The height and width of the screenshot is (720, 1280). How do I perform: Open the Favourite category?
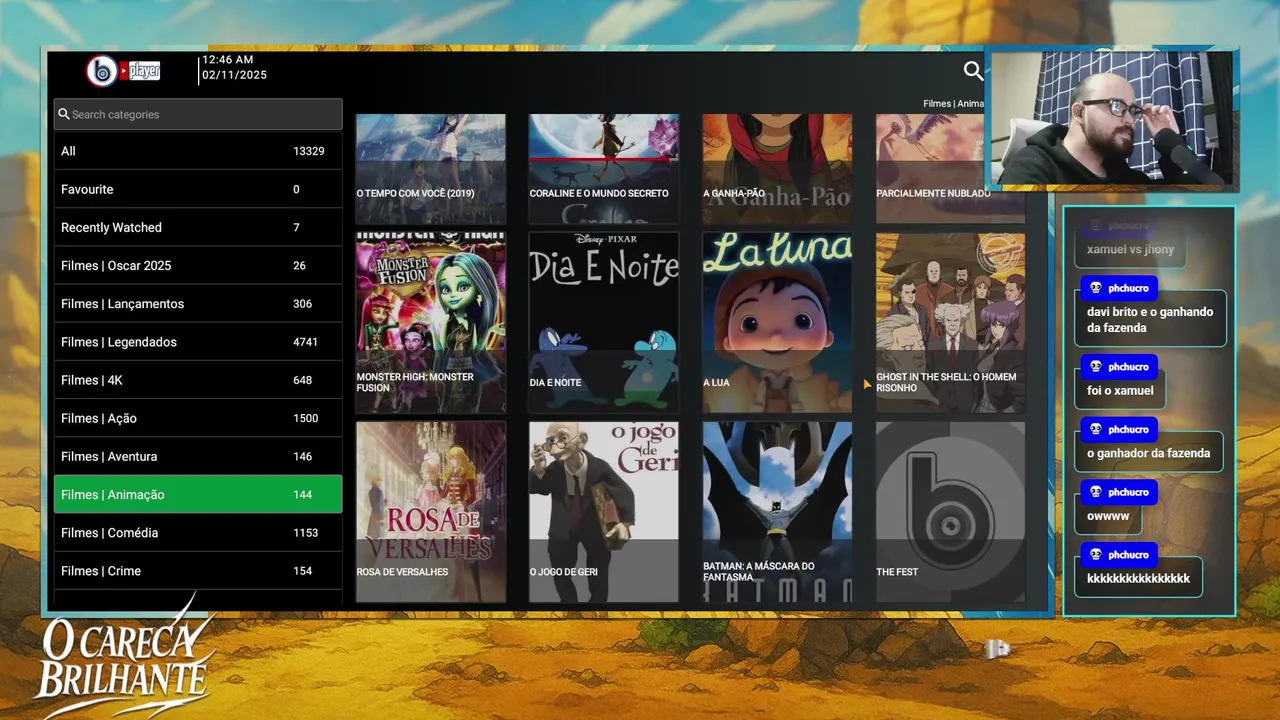click(198, 189)
